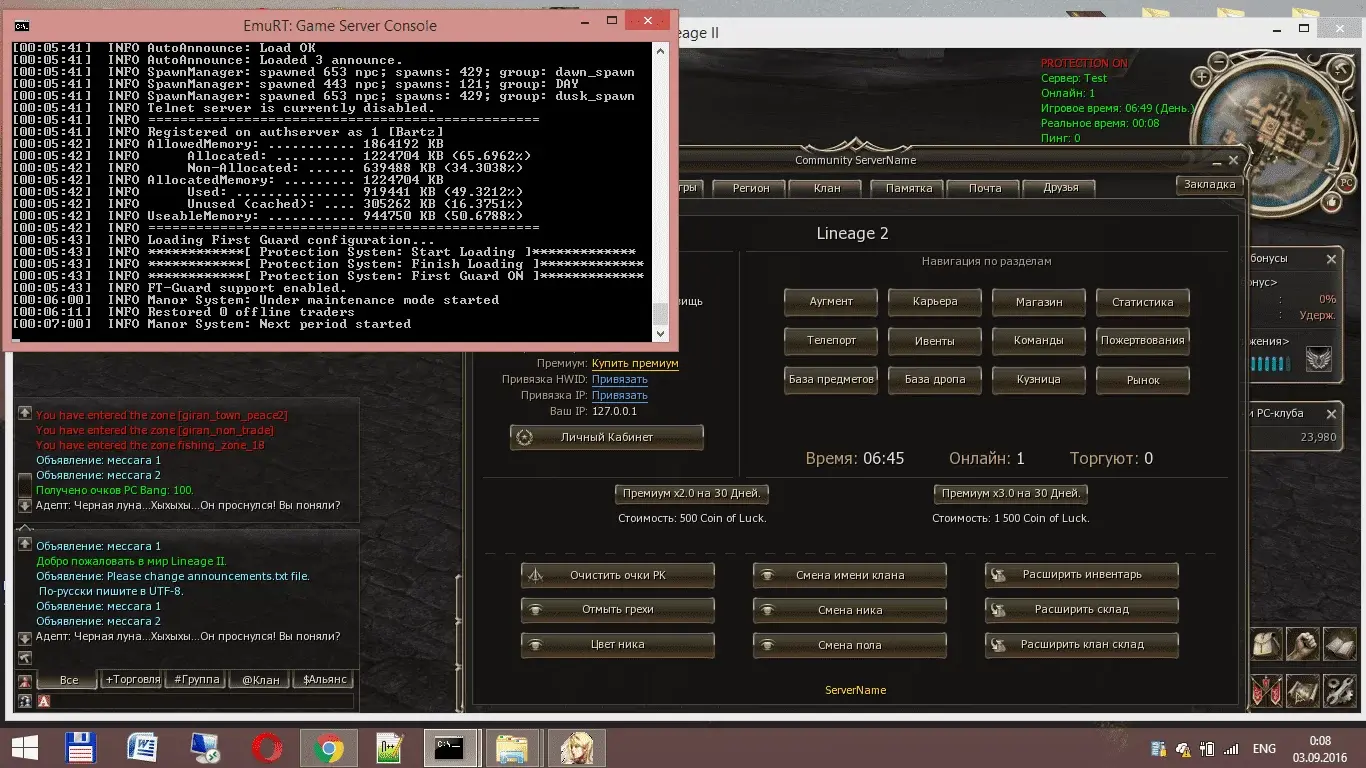Select the #Группа chat tab

coord(196,679)
